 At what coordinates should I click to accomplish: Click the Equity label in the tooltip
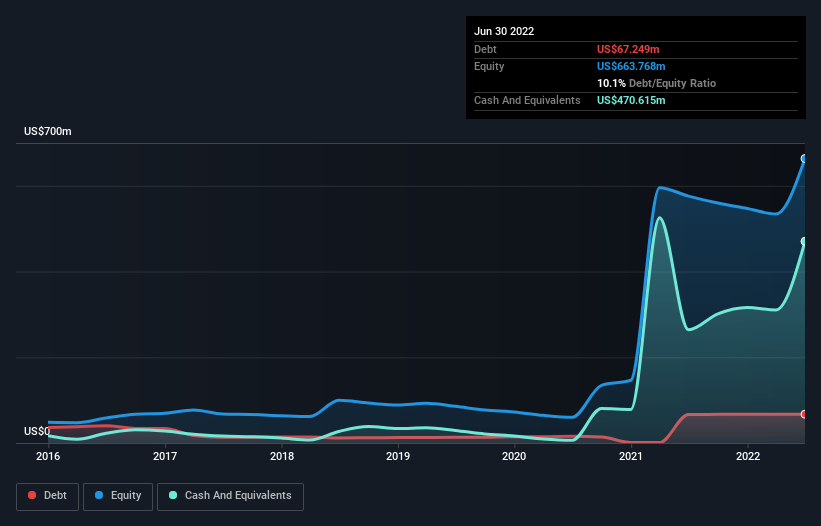[x=489, y=66]
